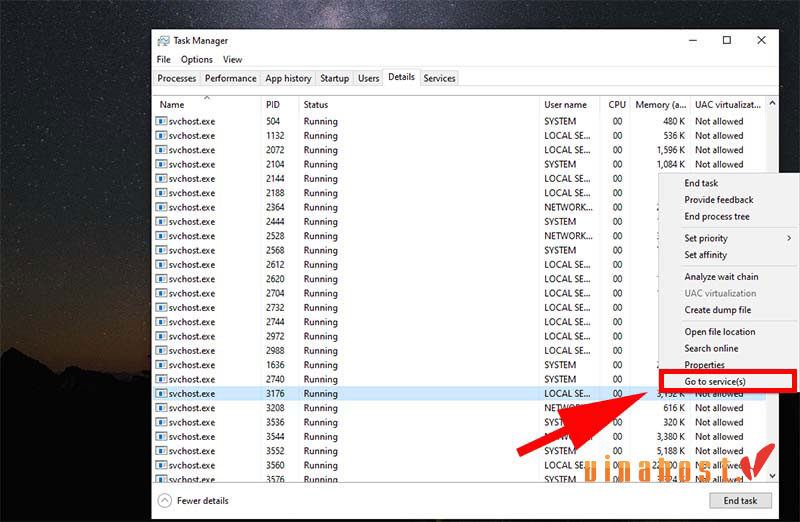The height and width of the screenshot is (522, 800).
Task: Switch to the Users tab
Action: tap(368, 79)
